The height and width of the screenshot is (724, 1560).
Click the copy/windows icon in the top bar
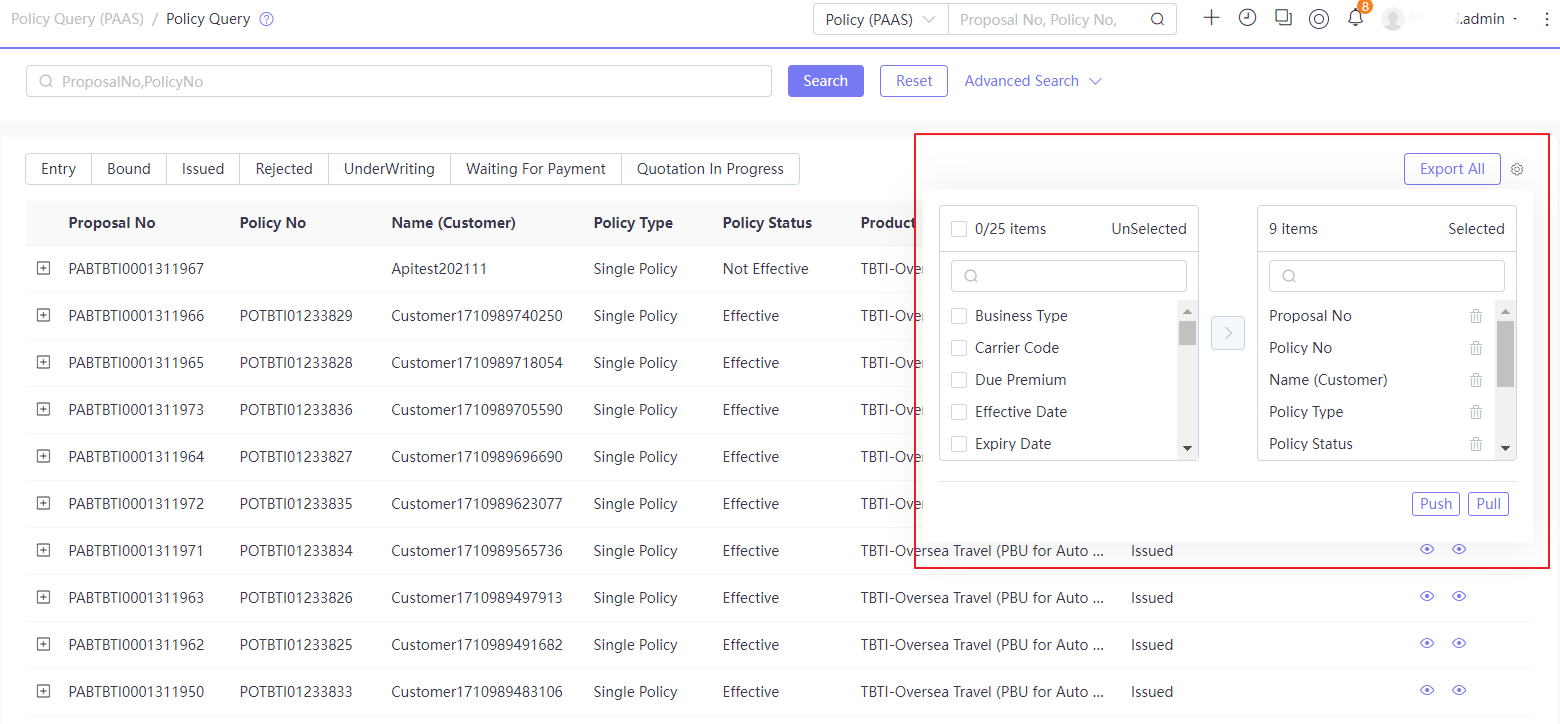pos(1283,18)
